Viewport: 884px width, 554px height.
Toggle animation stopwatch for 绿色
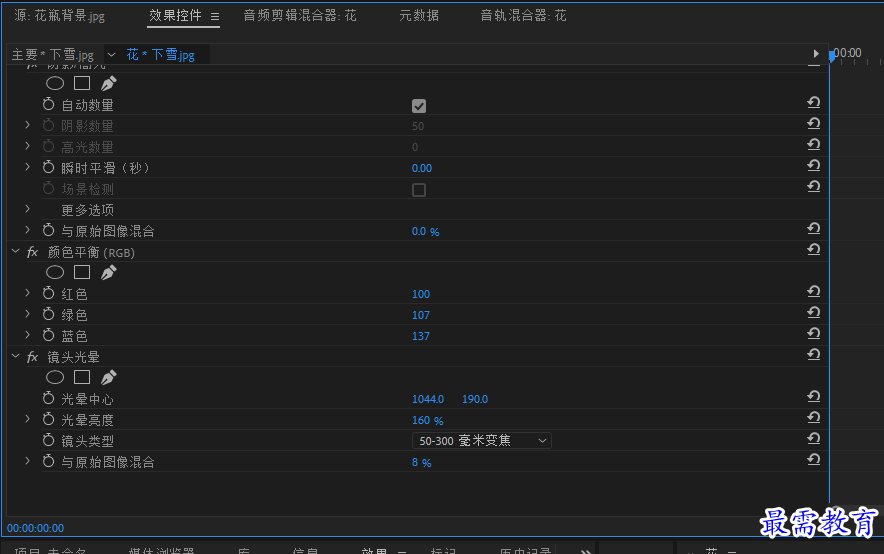(x=48, y=313)
